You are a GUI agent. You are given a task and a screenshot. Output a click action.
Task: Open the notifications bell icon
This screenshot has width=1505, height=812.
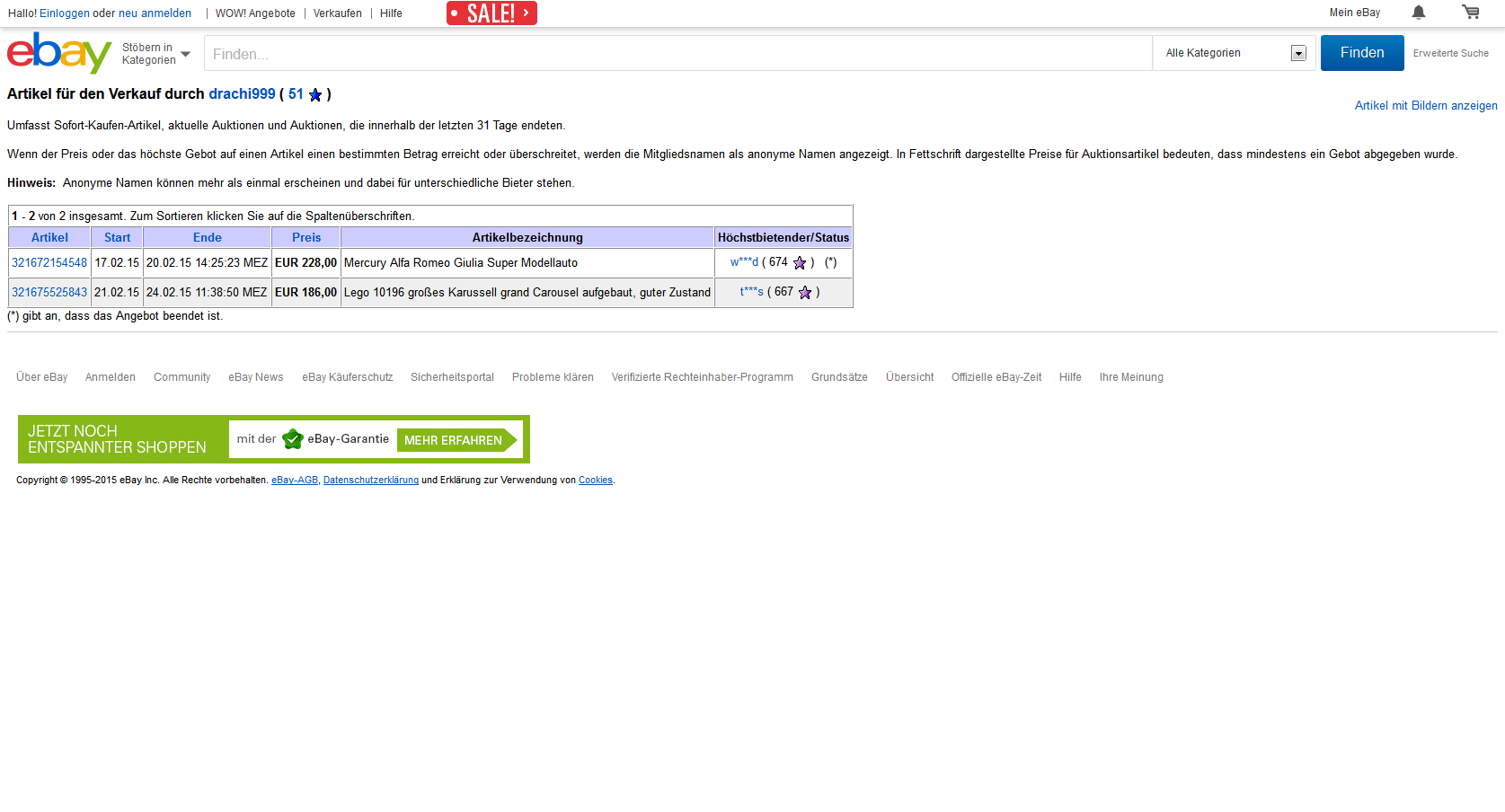[x=1419, y=13]
